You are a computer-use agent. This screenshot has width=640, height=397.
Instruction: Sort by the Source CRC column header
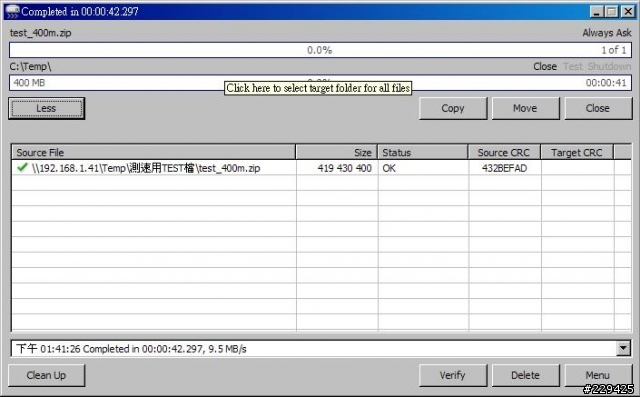pyautogui.click(x=504, y=153)
